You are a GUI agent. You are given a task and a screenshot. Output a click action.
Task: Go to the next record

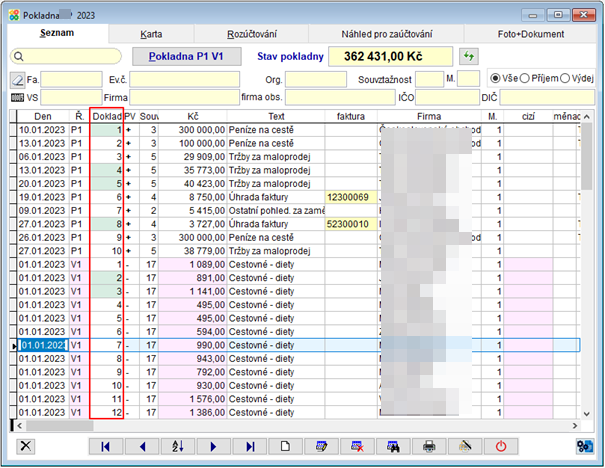pyautogui.click(x=213, y=446)
